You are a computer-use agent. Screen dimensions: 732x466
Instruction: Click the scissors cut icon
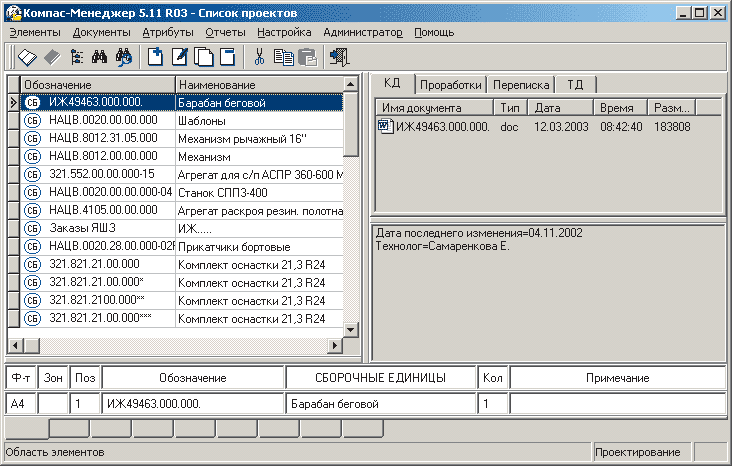[x=260, y=57]
